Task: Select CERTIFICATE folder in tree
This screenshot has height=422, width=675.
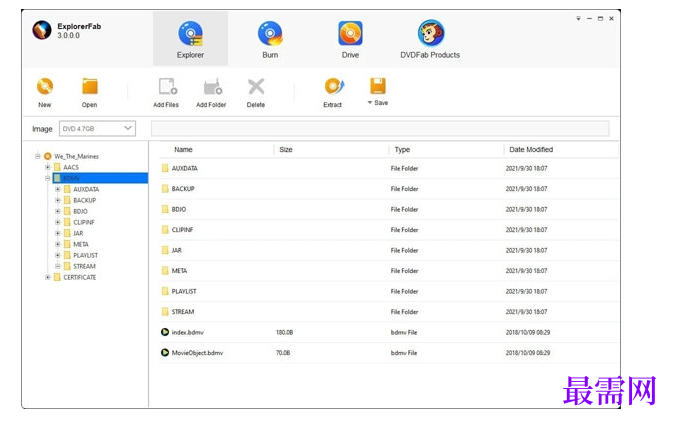Action: pyautogui.click(x=80, y=277)
